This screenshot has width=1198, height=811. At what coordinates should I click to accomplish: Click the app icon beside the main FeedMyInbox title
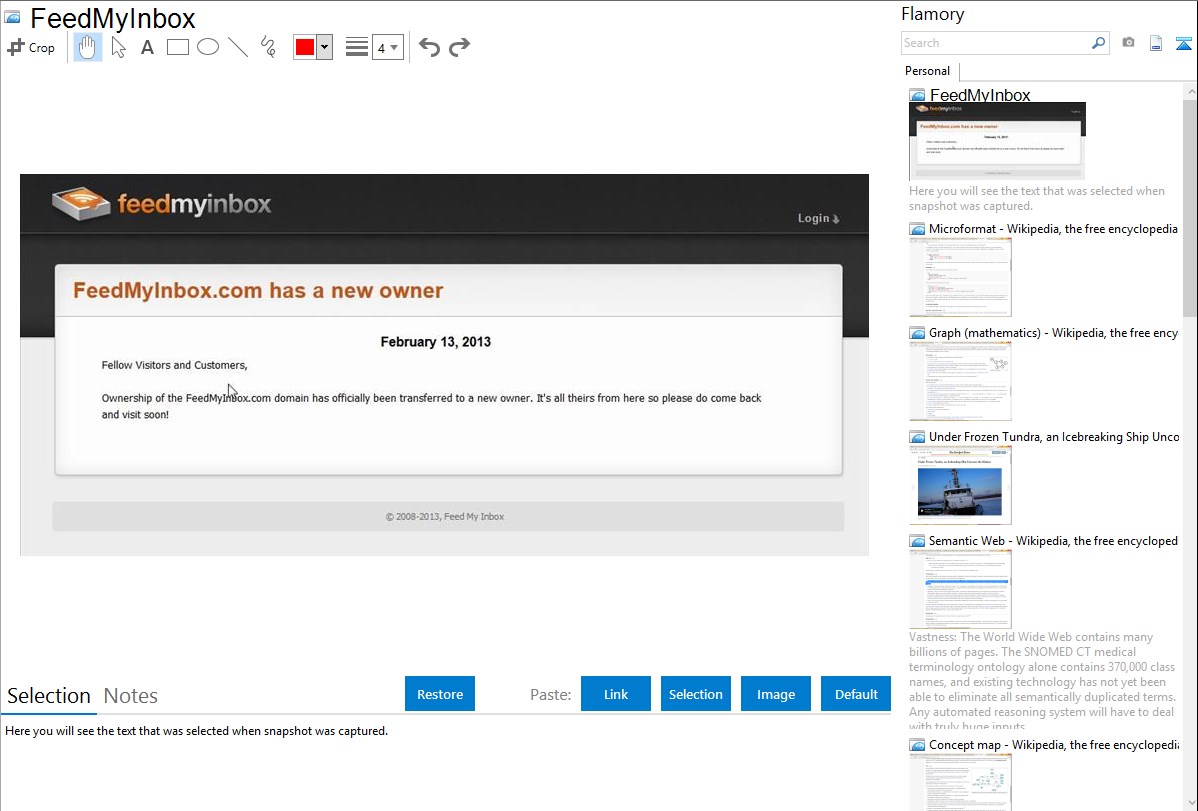pyautogui.click(x=12, y=17)
